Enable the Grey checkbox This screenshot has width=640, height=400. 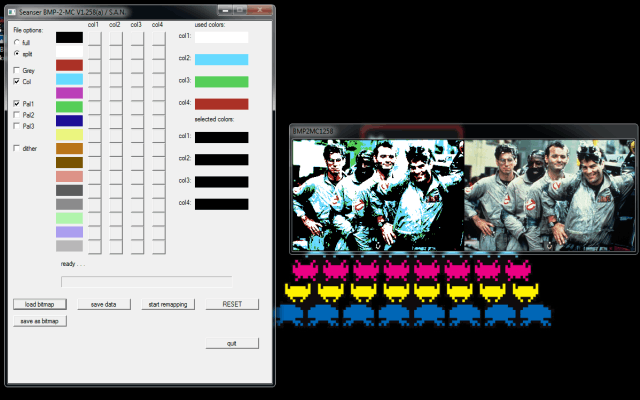[17, 70]
